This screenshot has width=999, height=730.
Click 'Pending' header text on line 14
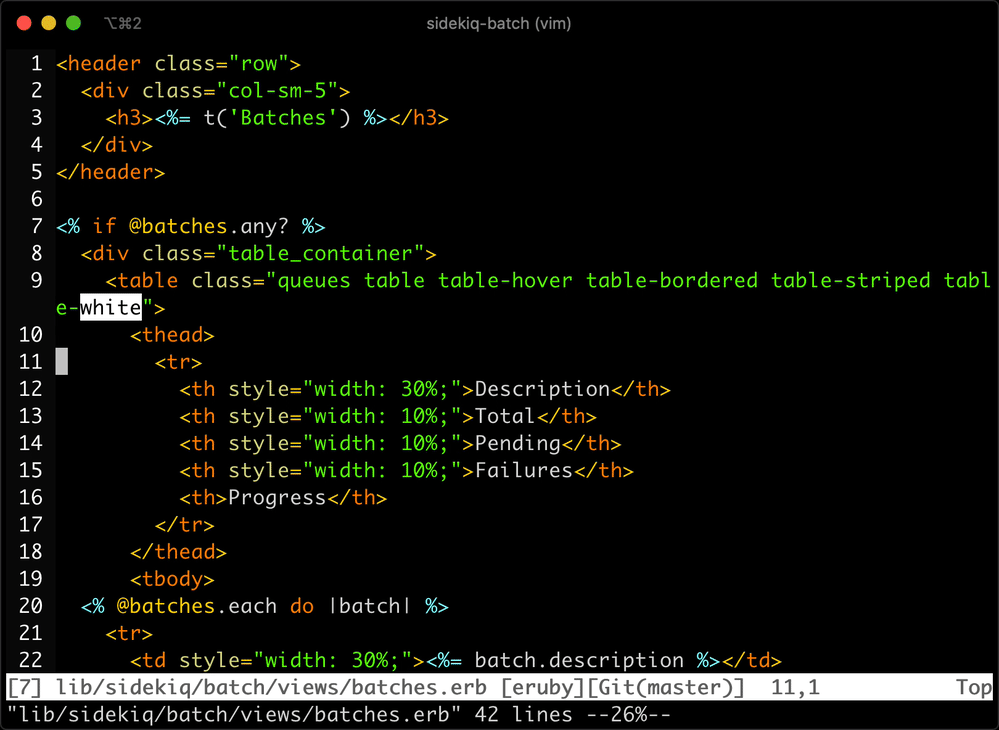pos(517,443)
